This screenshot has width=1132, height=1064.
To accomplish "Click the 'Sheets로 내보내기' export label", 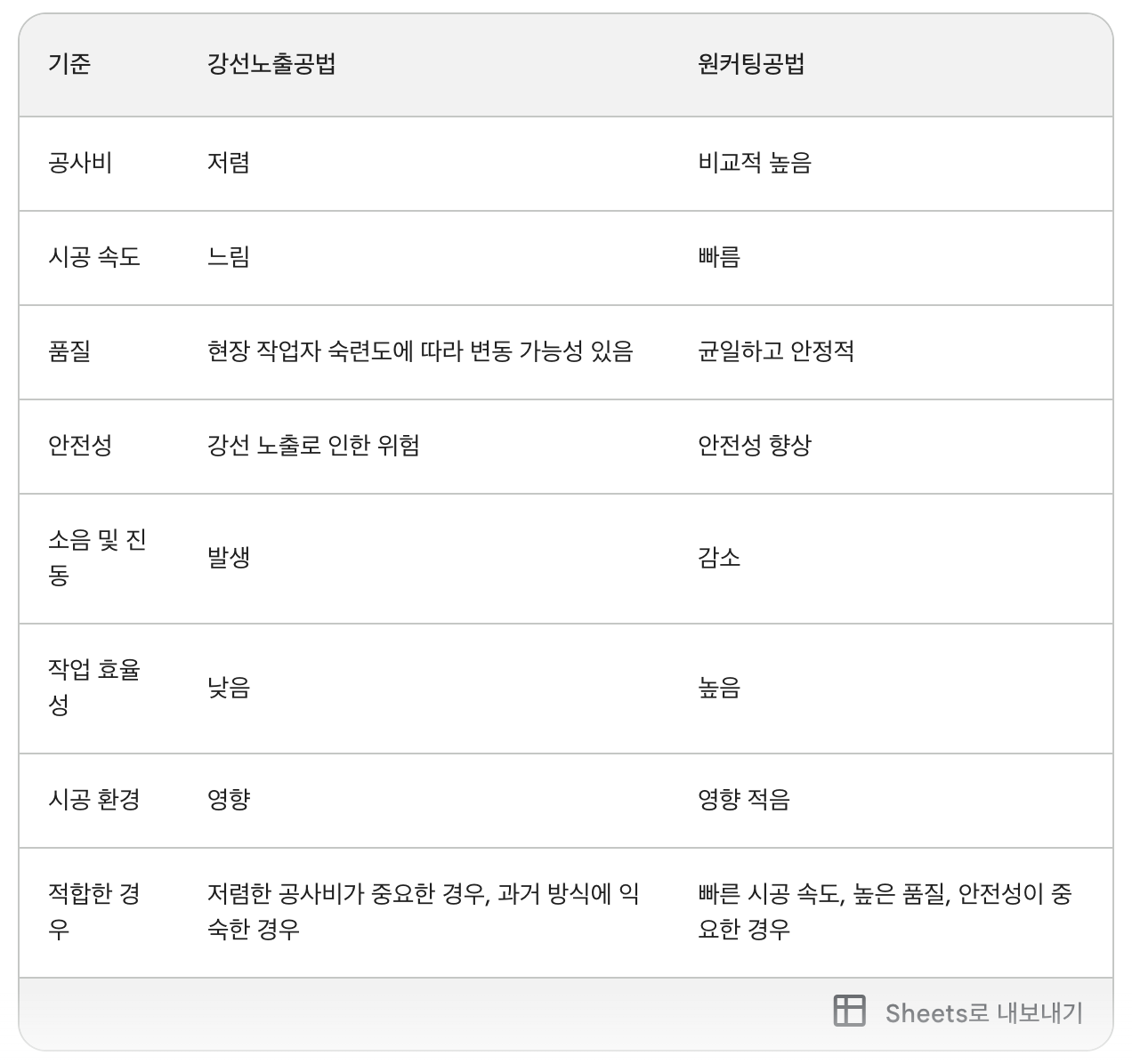I will pos(983,1012).
